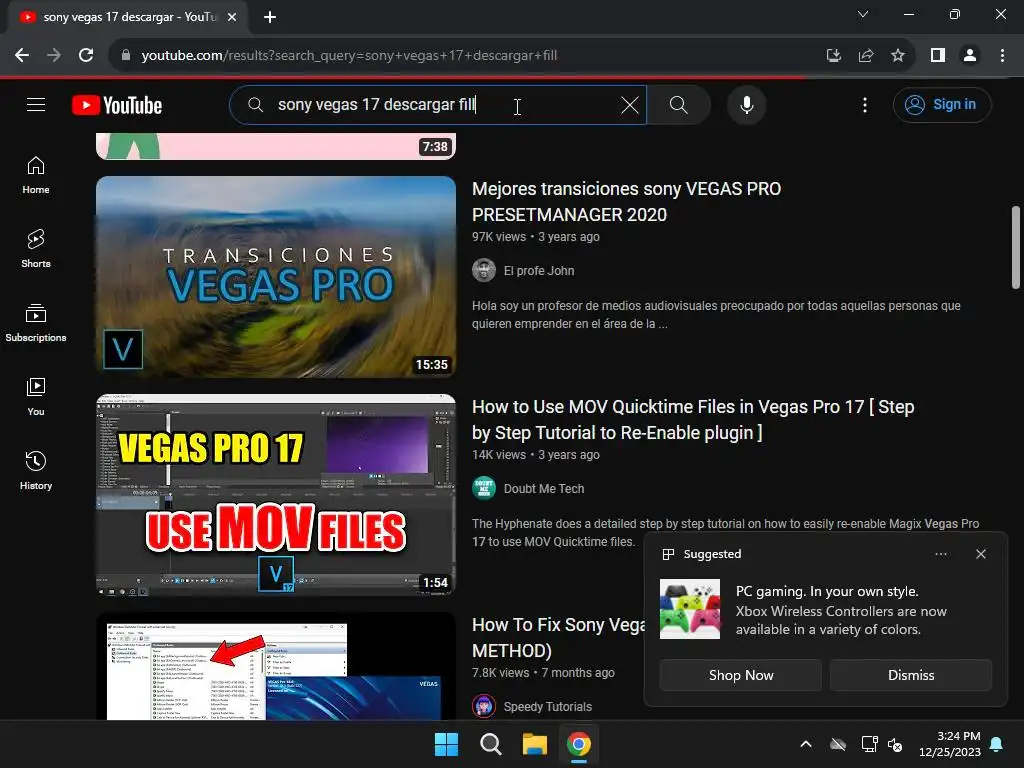Click Shop Now in the notification
Image resolution: width=1024 pixels, height=768 pixels.
point(741,675)
